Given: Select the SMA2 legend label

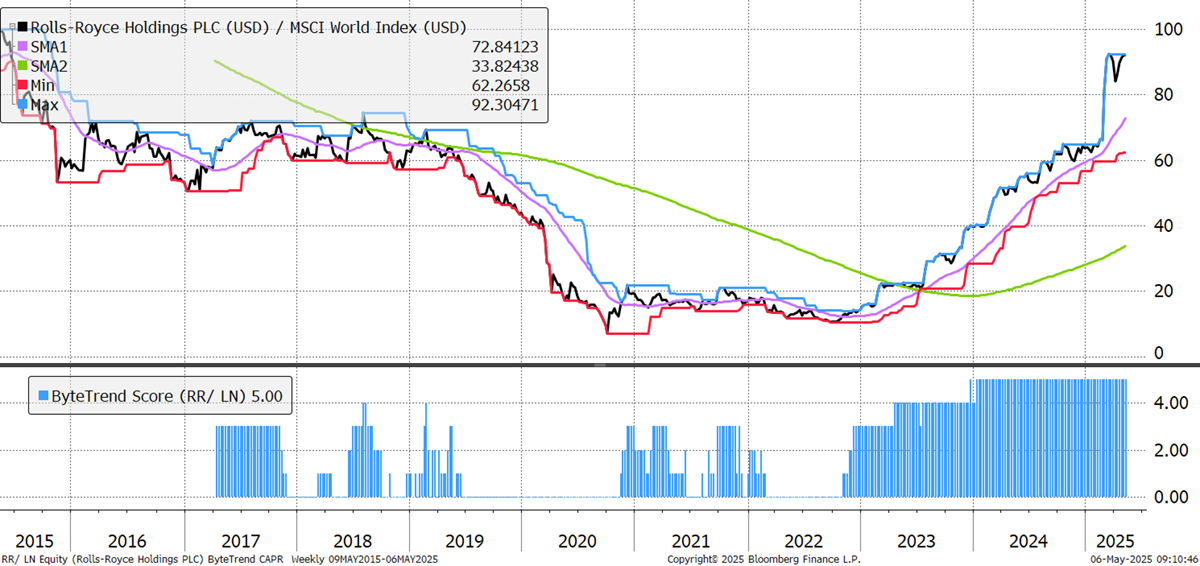Looking at the screenshot, I should [51, 65].
